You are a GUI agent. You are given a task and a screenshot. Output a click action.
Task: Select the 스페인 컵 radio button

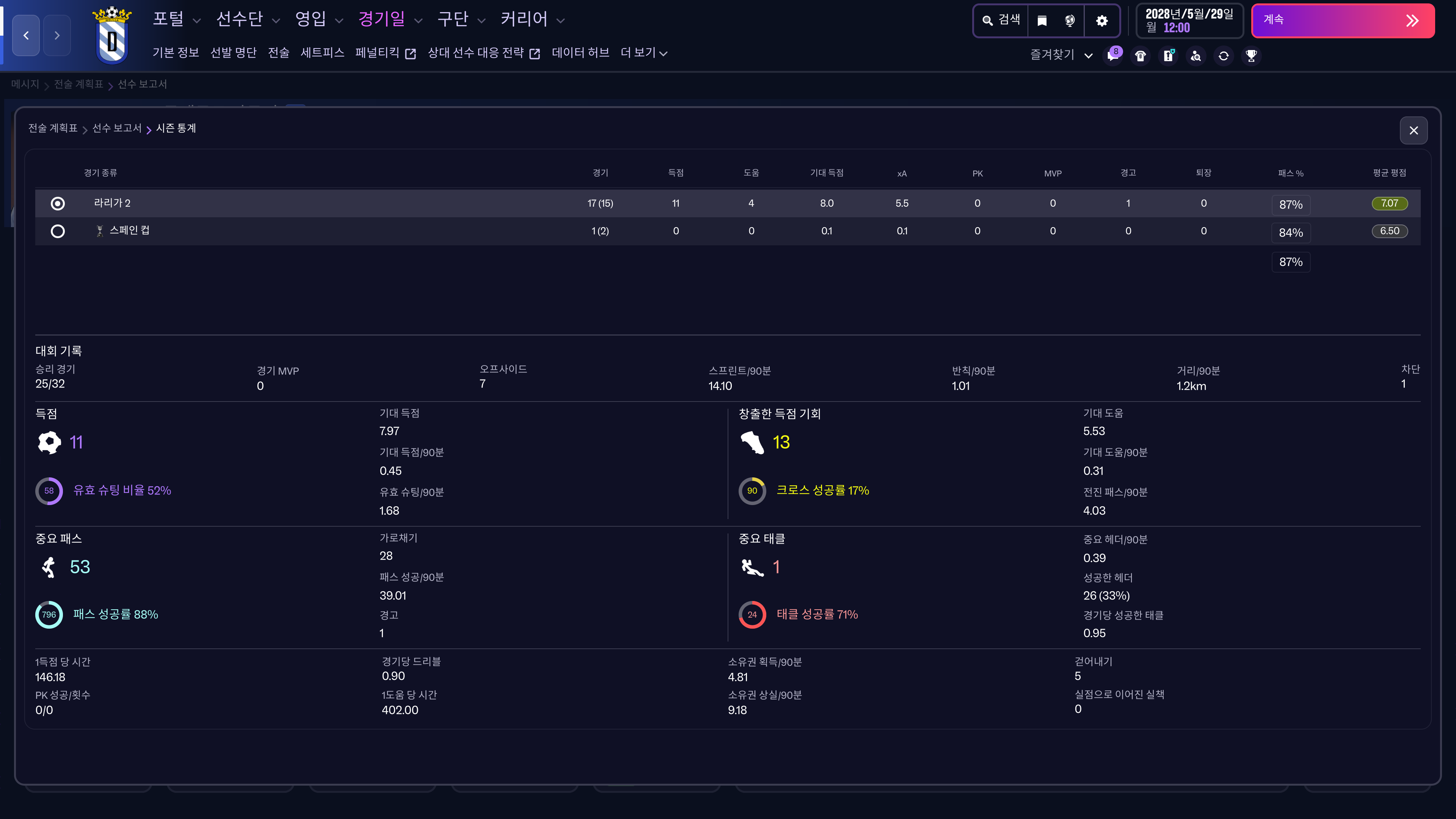tap(58, 231)
